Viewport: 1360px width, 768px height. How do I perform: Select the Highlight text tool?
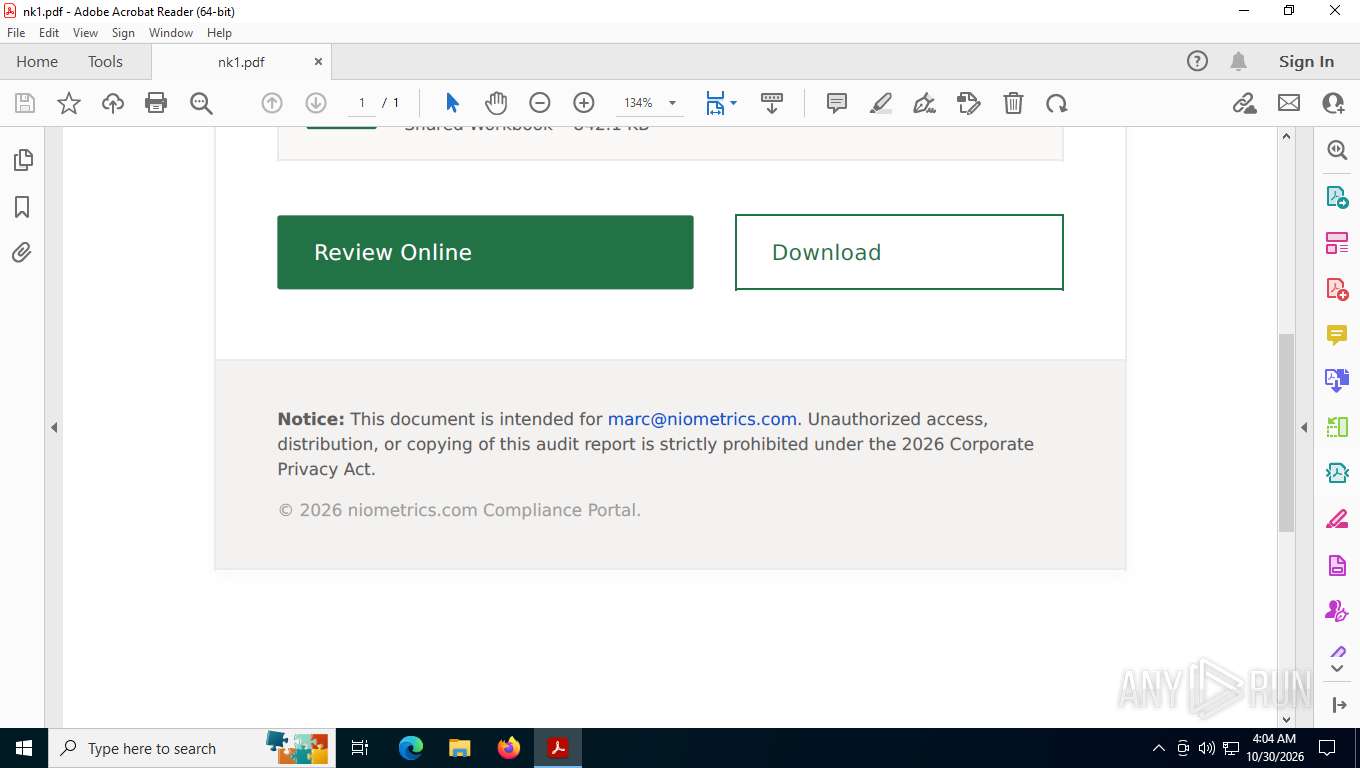tap(881, 103)
